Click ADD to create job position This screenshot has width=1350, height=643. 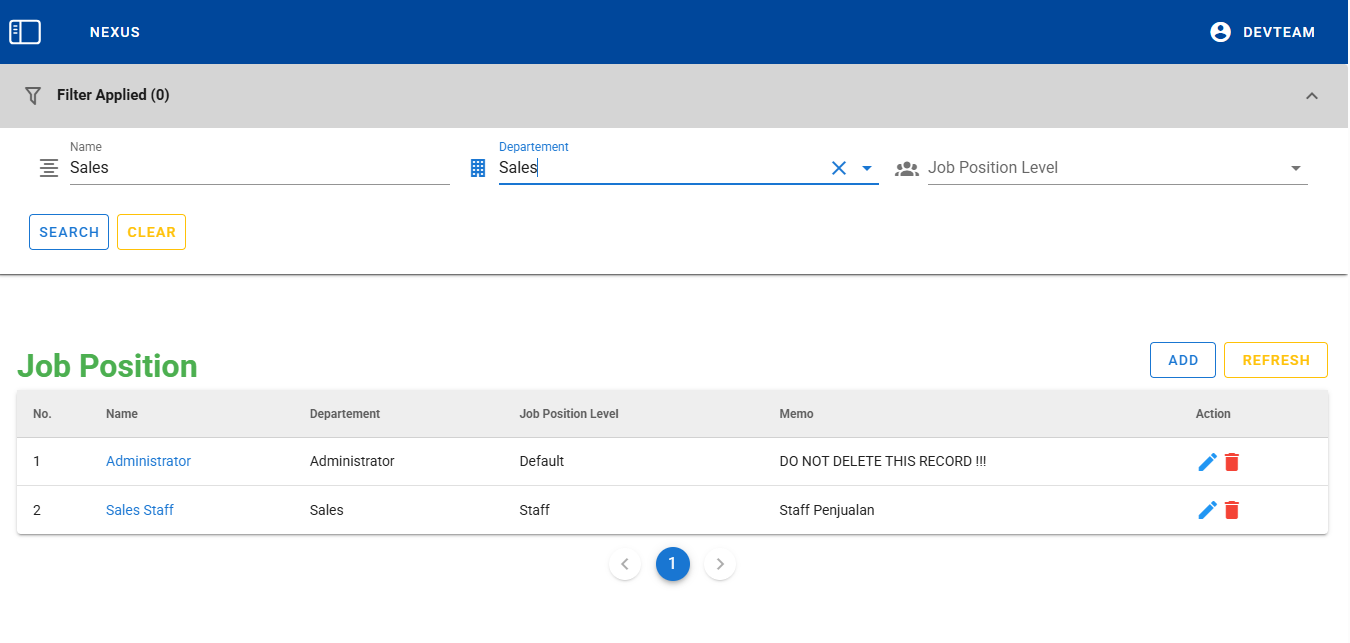[x=1182, y=360]
